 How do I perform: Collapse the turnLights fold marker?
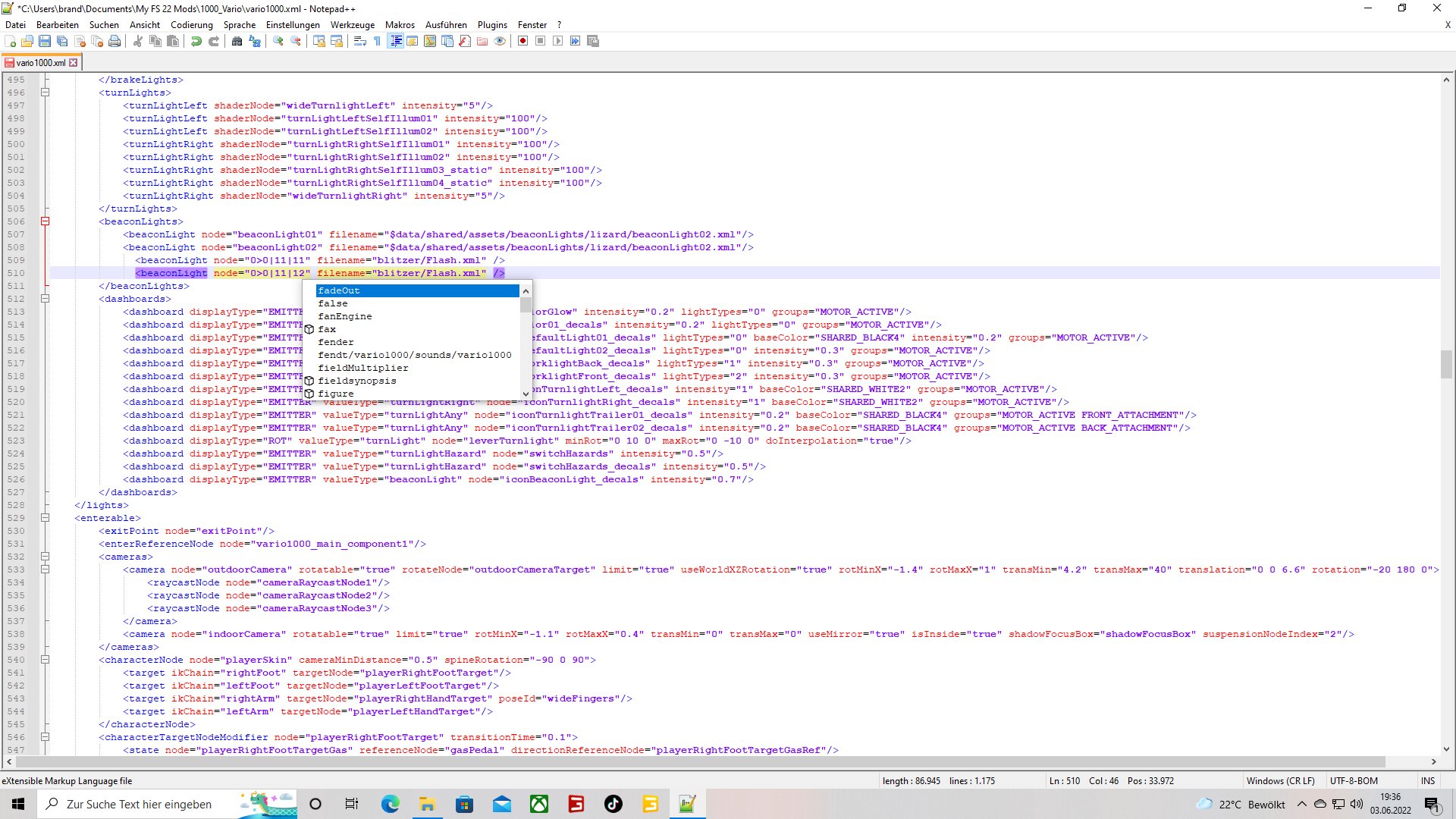[x=45, y=93]
